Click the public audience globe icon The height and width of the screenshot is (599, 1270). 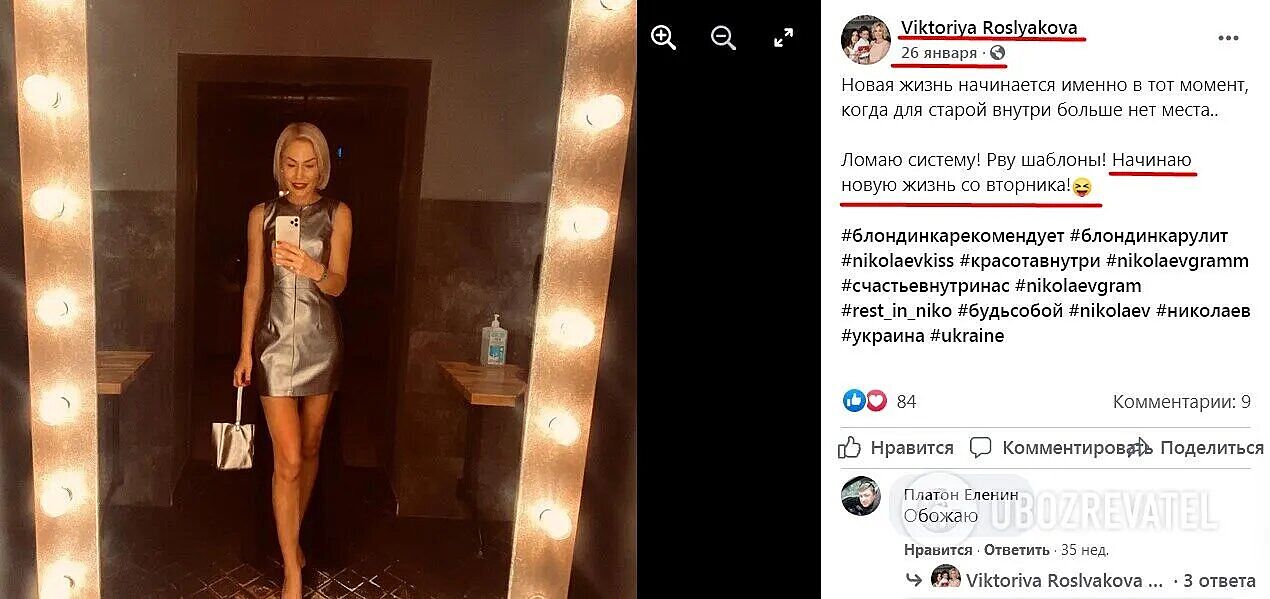click(997, 53)
